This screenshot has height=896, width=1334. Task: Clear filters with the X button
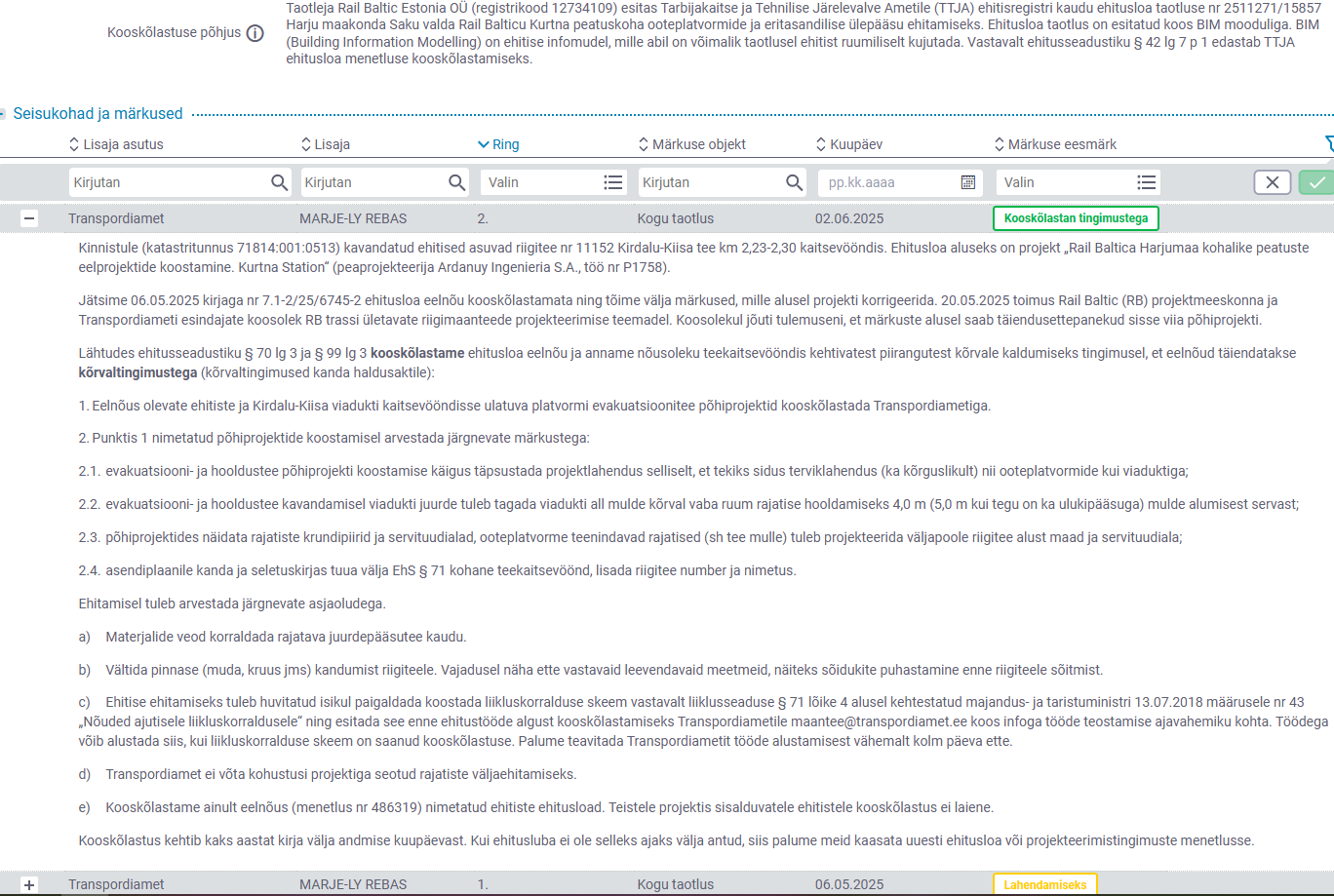click(1273, 182)
